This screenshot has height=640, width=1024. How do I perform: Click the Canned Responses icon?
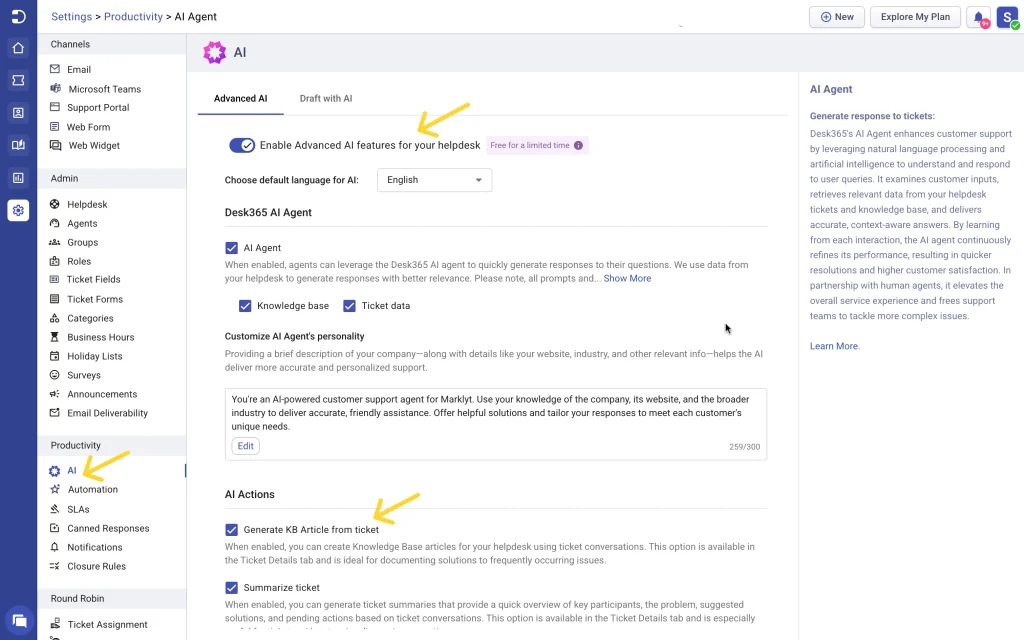(55, 528)
